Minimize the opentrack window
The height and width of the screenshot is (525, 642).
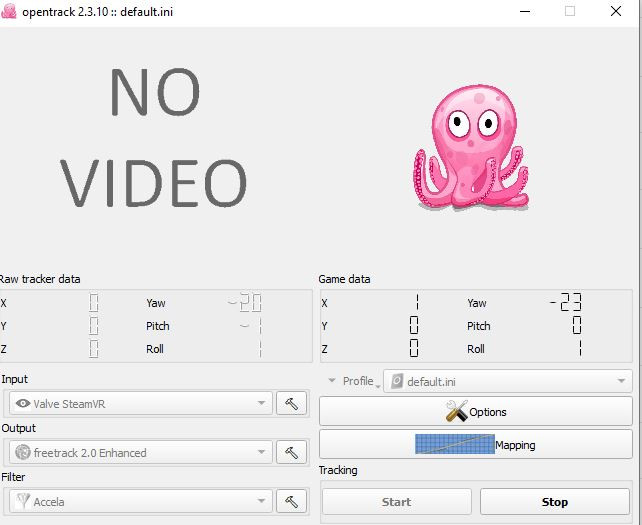[x=525, y=11]
